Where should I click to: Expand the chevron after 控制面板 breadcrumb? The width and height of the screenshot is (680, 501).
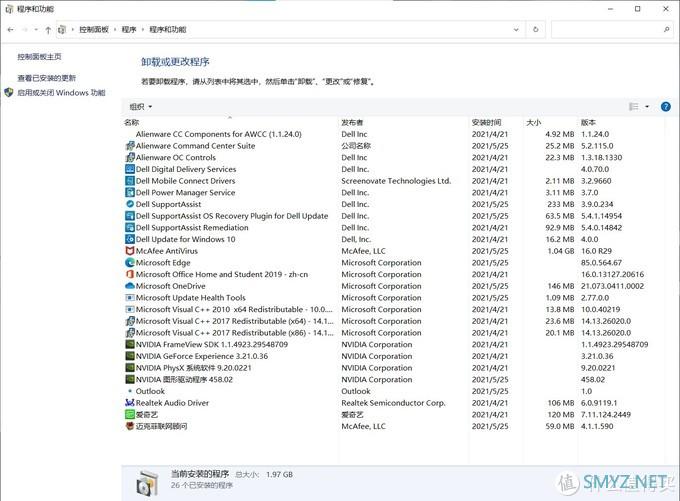(115, 29)
